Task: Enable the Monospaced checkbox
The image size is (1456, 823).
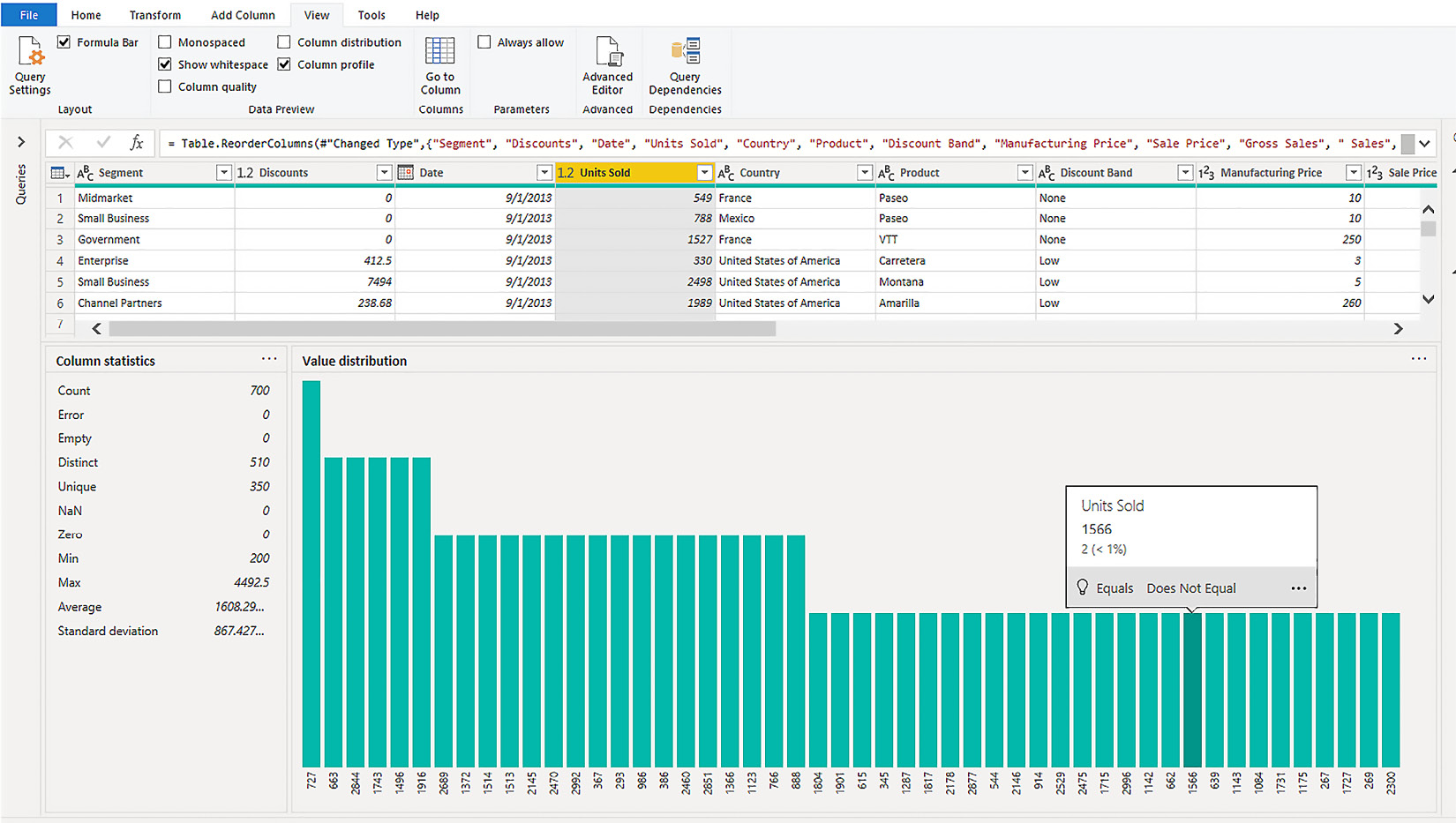Action: tap(165, 42)
